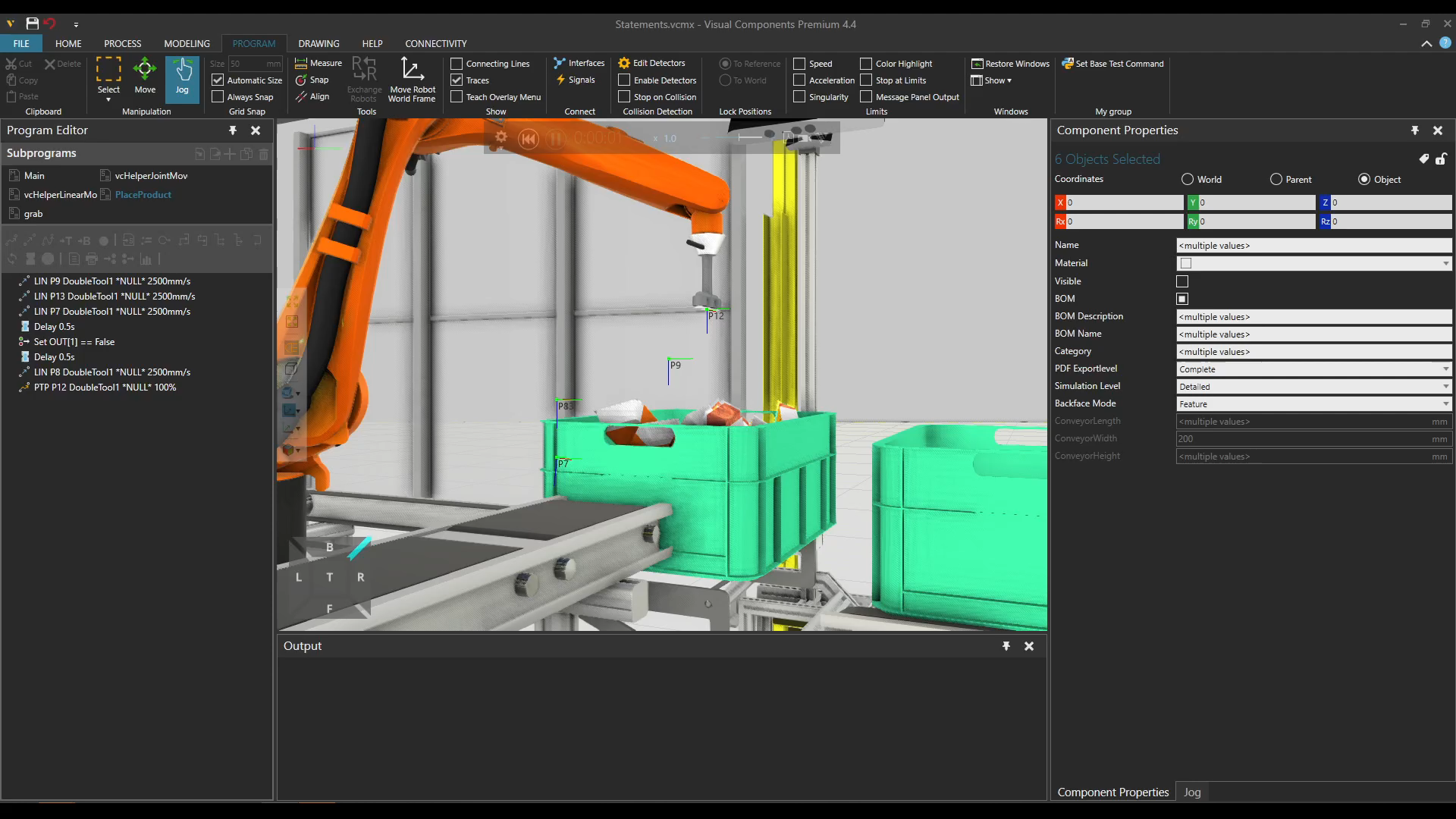Select the Jog tool
Image resolution: width=1456 pixels, height=819 pixels.
tap(182, 76)
